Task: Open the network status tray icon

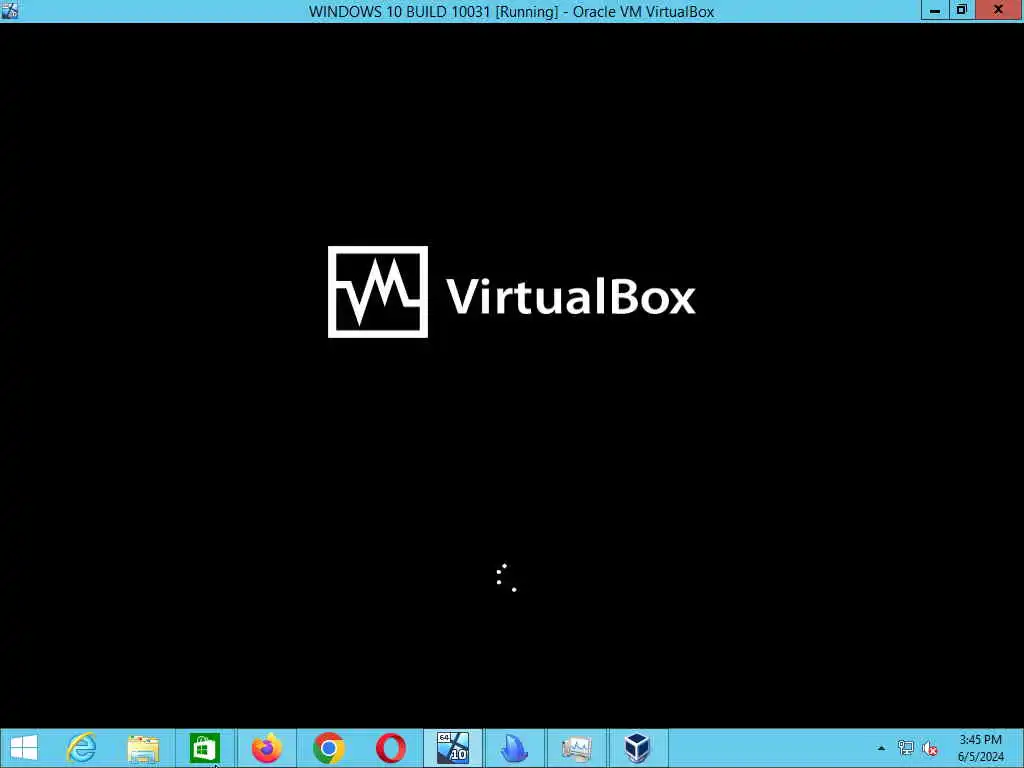Action: pyautogui.click(x=905, y=748)
